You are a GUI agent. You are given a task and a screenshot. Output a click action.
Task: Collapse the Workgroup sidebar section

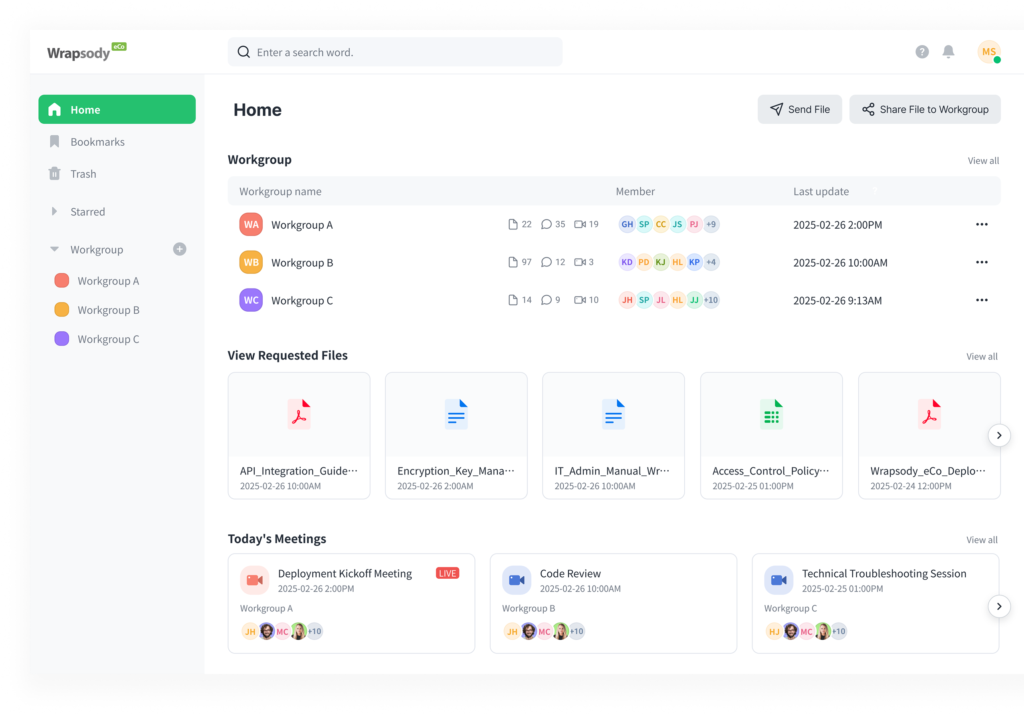click(x=54, y=249)
